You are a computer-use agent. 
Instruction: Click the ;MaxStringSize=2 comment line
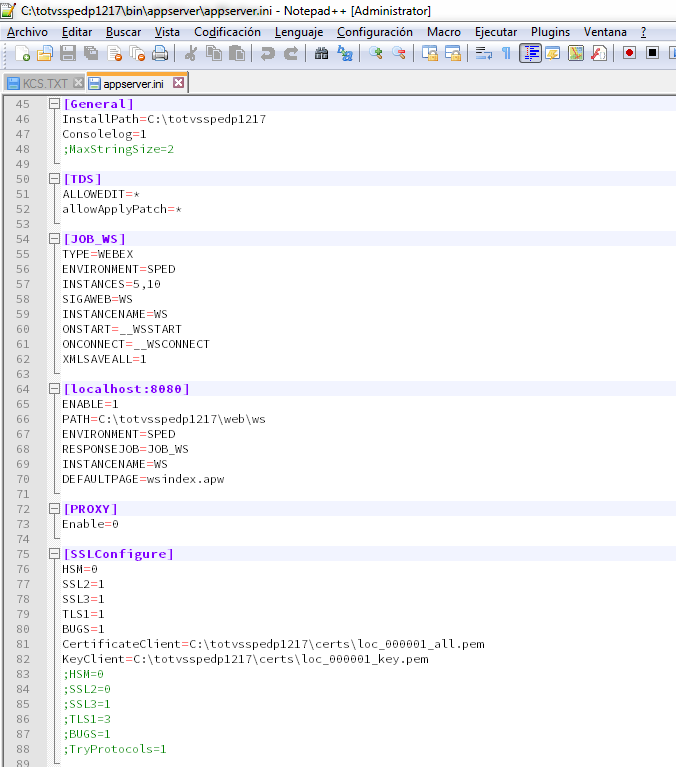click(118, 149)
